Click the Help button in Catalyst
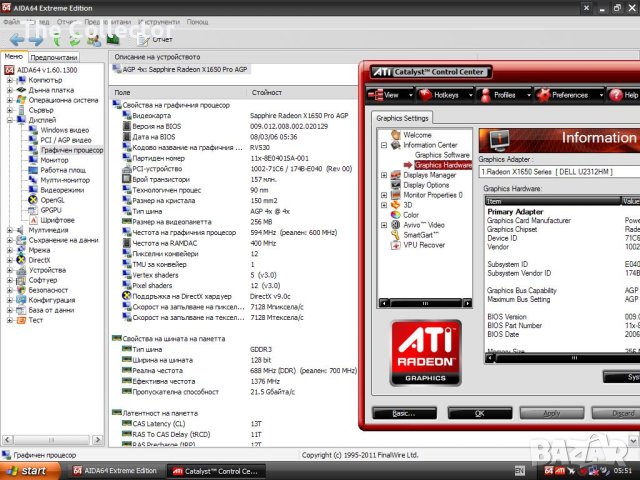The image size is (640, 480). 623,95
